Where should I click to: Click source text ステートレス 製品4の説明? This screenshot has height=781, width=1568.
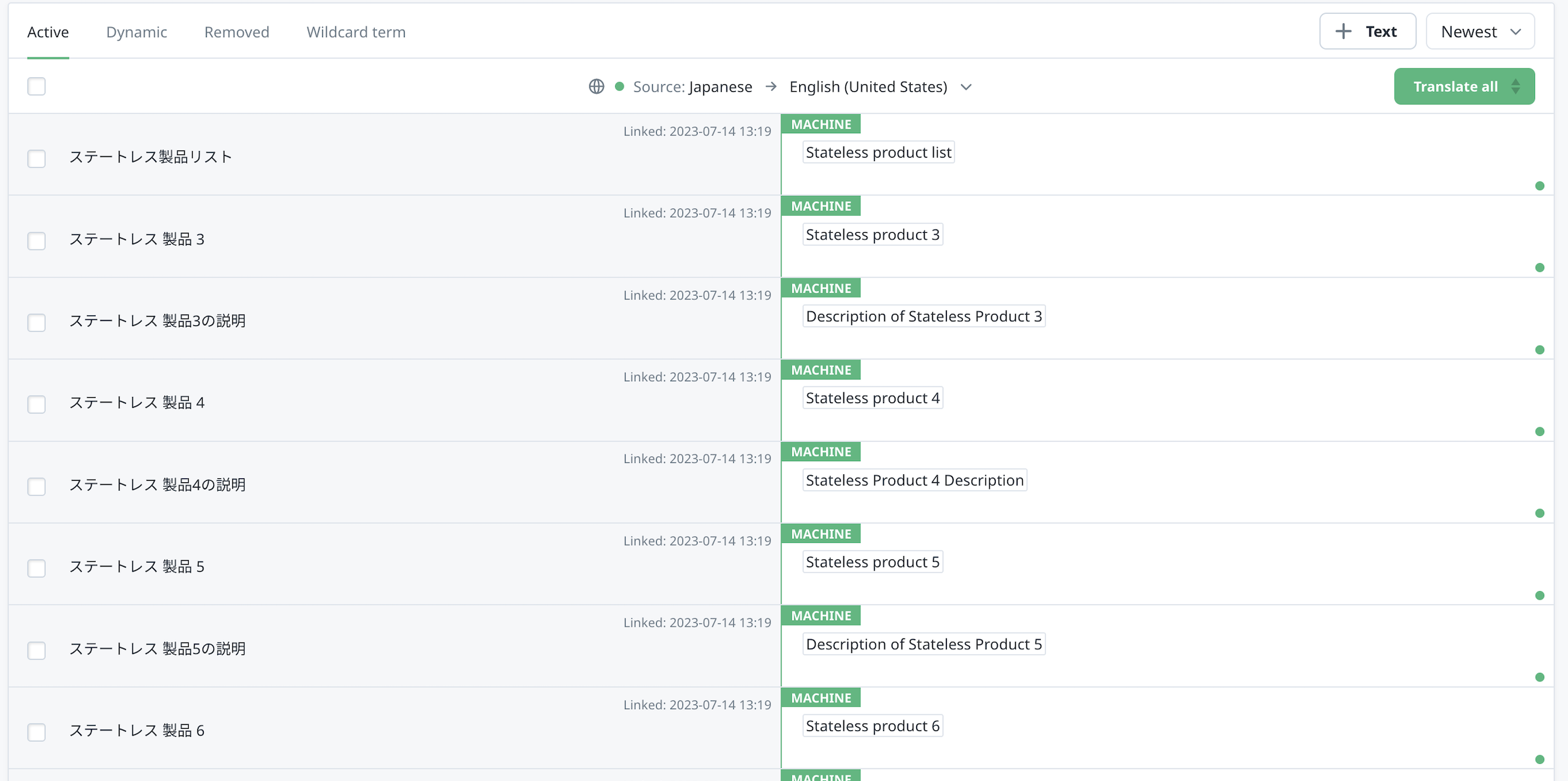tap(158, 485)
